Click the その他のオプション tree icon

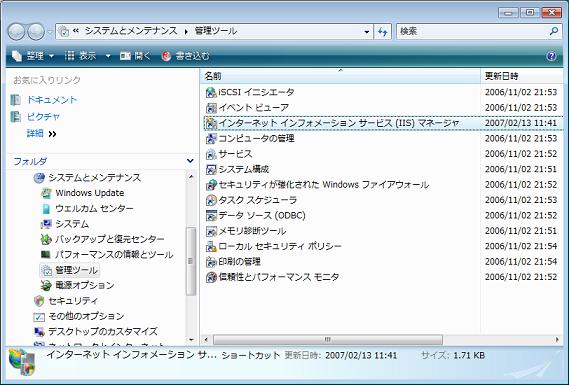tap(39, 316)
